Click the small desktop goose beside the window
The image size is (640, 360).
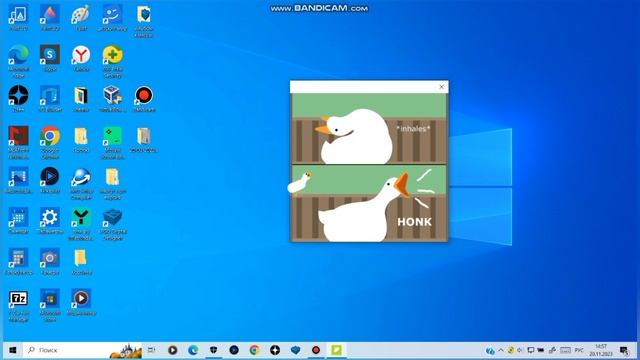(x=300, y=182)
